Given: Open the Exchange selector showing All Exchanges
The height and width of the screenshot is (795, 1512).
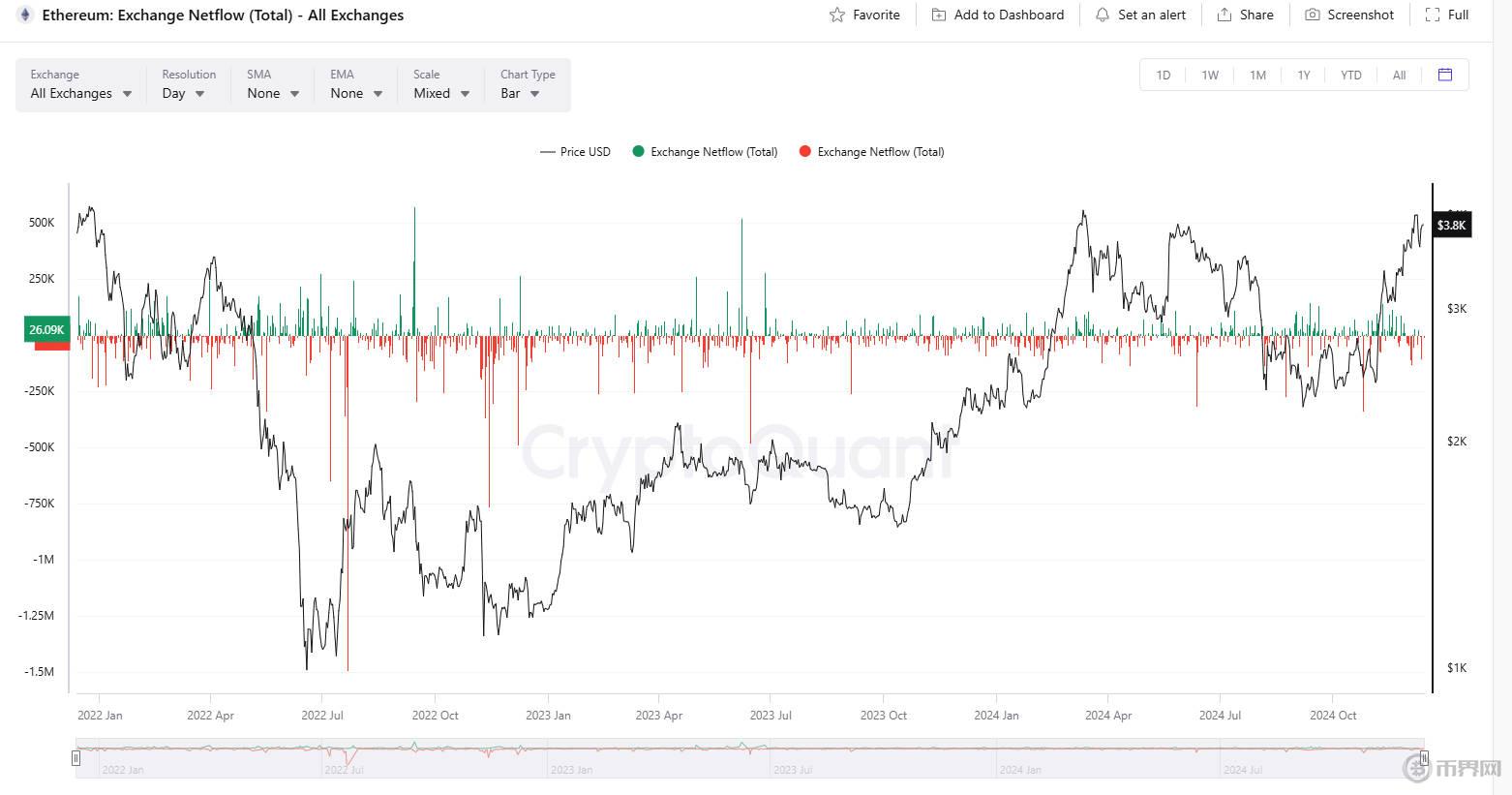Looking at the screenshot, I should [x=79, y=93].
